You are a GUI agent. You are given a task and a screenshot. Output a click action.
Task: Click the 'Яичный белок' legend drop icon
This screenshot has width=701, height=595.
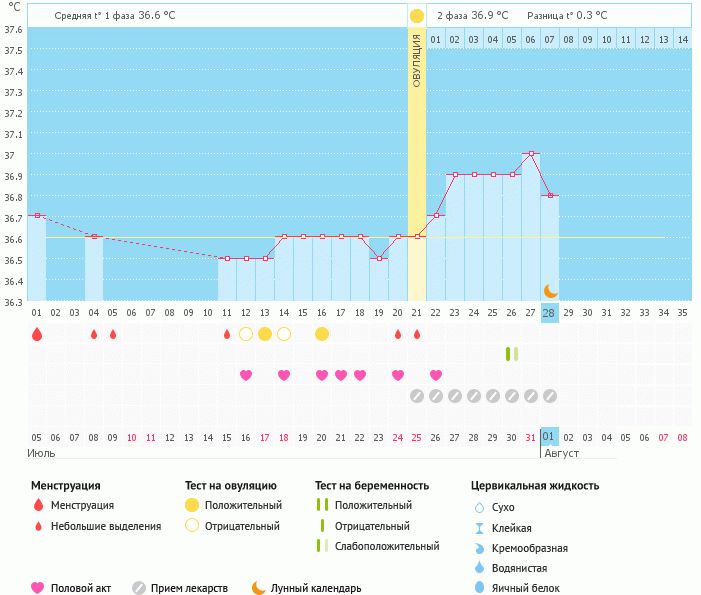[x=479, y=588]
